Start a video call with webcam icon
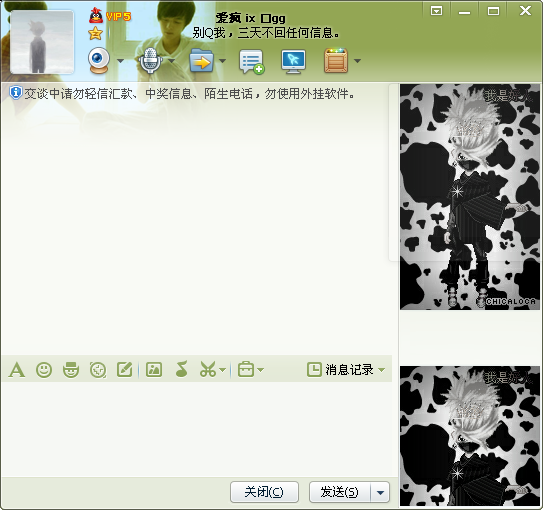The image size is (543, 510). click(99, 61)
